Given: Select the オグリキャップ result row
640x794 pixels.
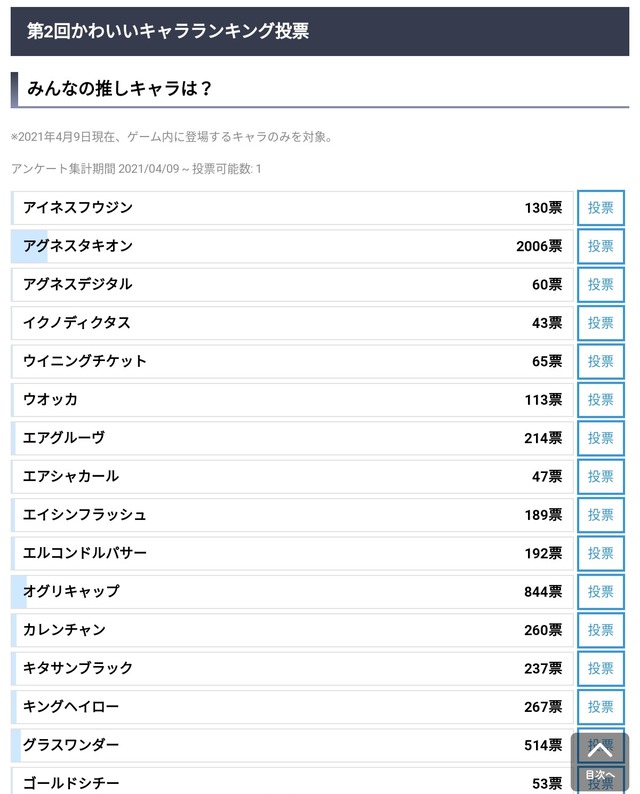Looking at the screenshot, I should pos(292,591).
